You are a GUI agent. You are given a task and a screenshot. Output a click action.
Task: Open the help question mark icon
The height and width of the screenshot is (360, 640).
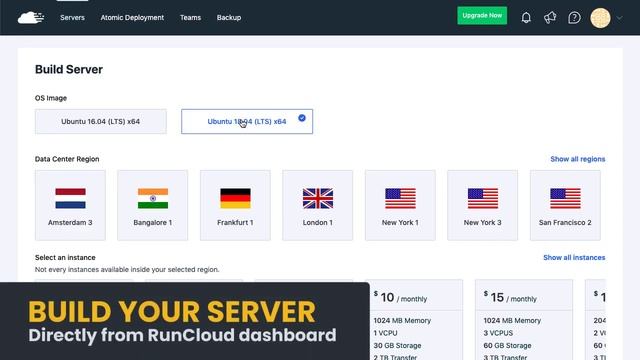[x=574, y=18]
